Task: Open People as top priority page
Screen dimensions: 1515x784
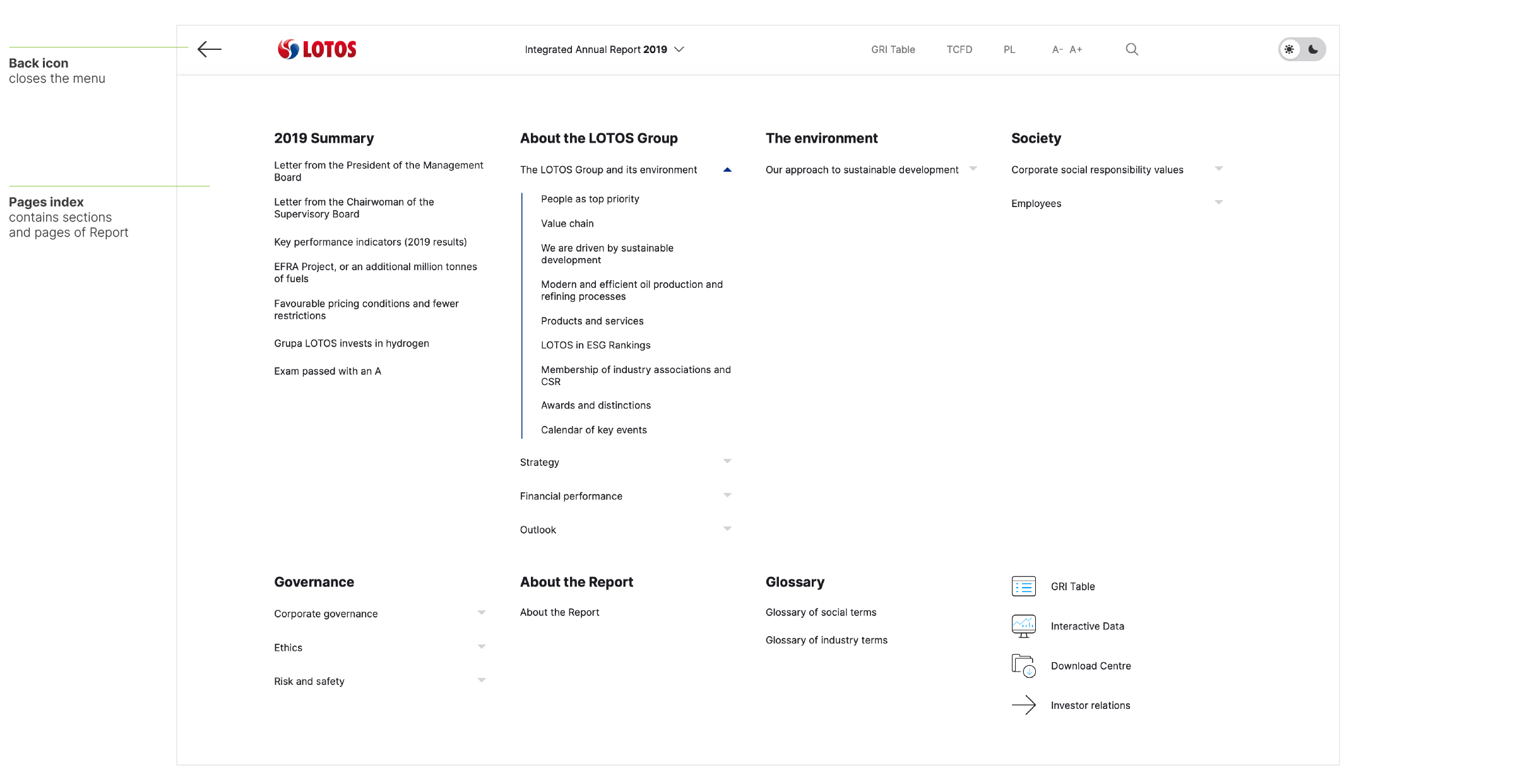Action: [x=590, y=199]
